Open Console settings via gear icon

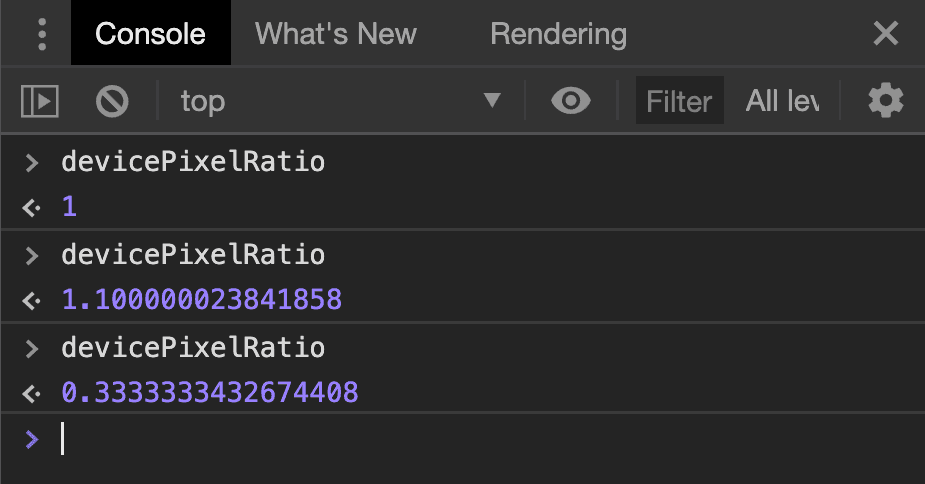point(885,101)
